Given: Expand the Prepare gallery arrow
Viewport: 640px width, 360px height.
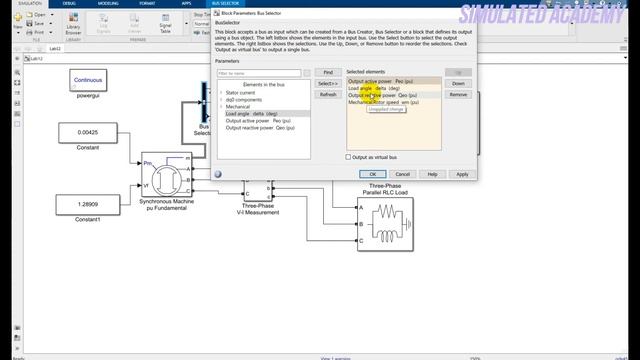Looking at the screenshot, I should point(187,24).
